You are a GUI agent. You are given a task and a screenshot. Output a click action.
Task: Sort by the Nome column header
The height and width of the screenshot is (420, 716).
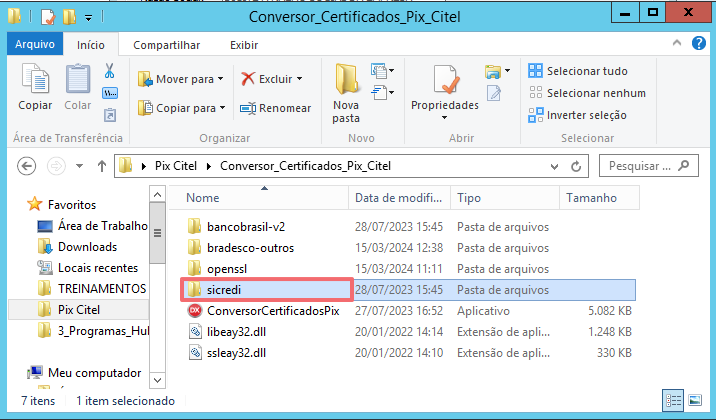coord(259,198)
